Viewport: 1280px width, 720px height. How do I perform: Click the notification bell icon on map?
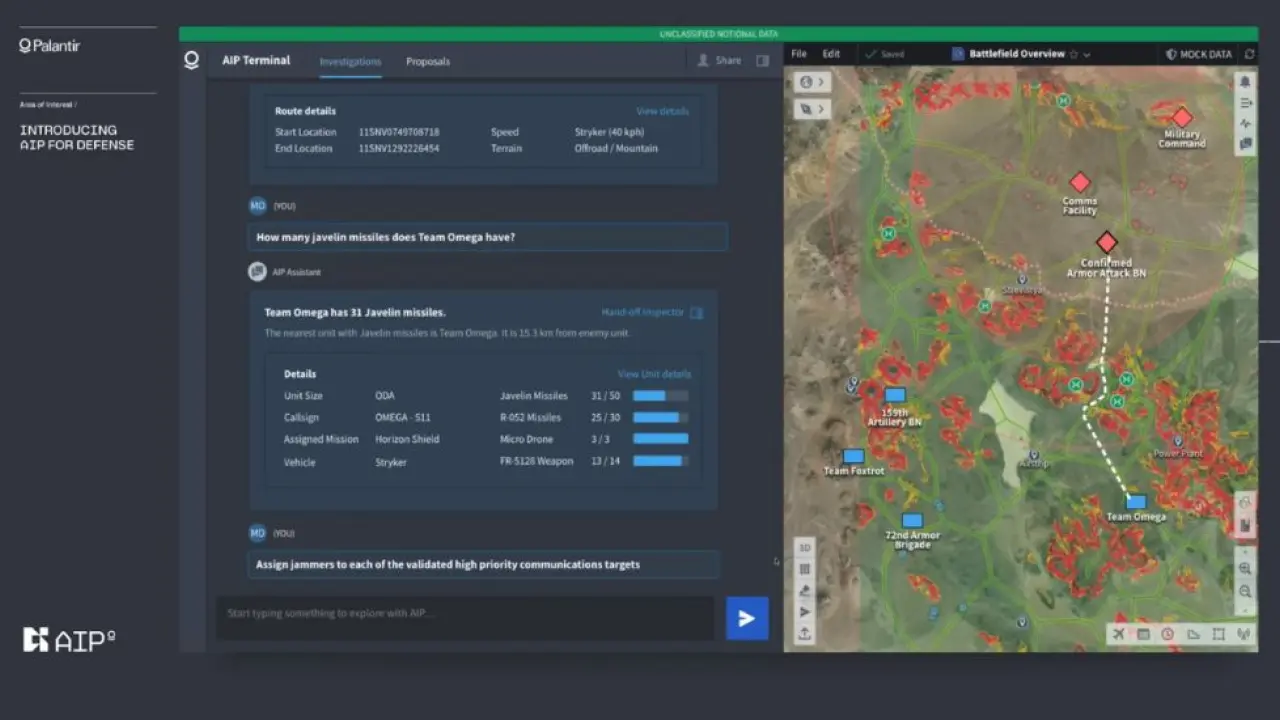1245,82
